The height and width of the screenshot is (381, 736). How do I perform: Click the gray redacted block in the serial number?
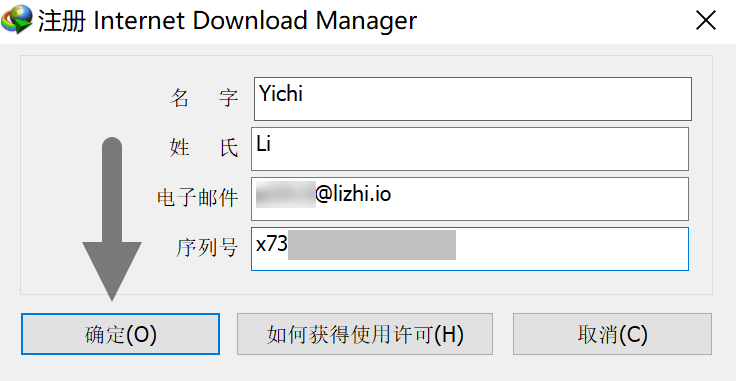point(372,245)
